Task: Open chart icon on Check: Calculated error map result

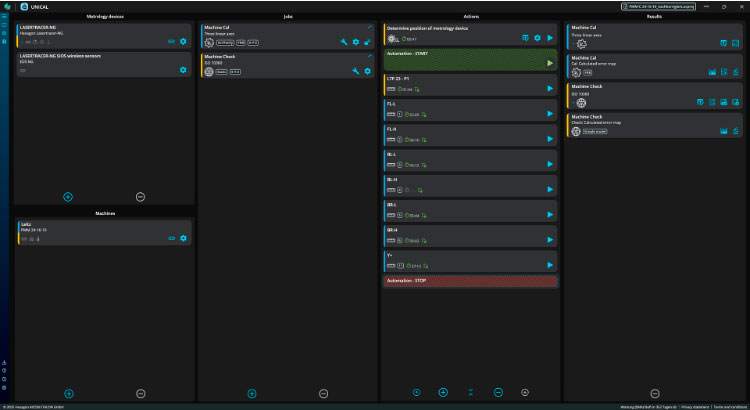Action: [x=724, y=131]
